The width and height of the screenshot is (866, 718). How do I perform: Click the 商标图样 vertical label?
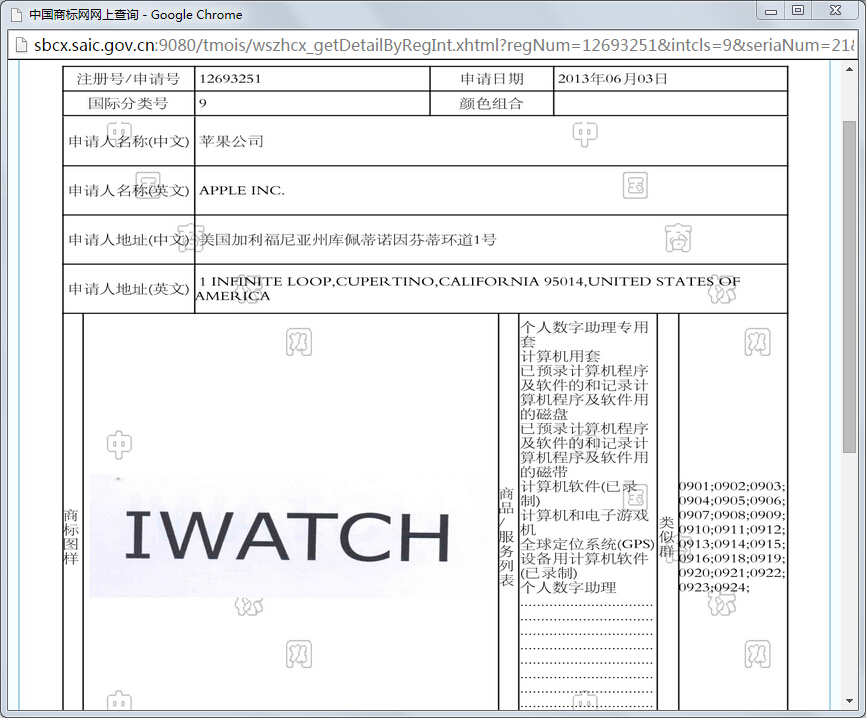(x=71, y=537)
